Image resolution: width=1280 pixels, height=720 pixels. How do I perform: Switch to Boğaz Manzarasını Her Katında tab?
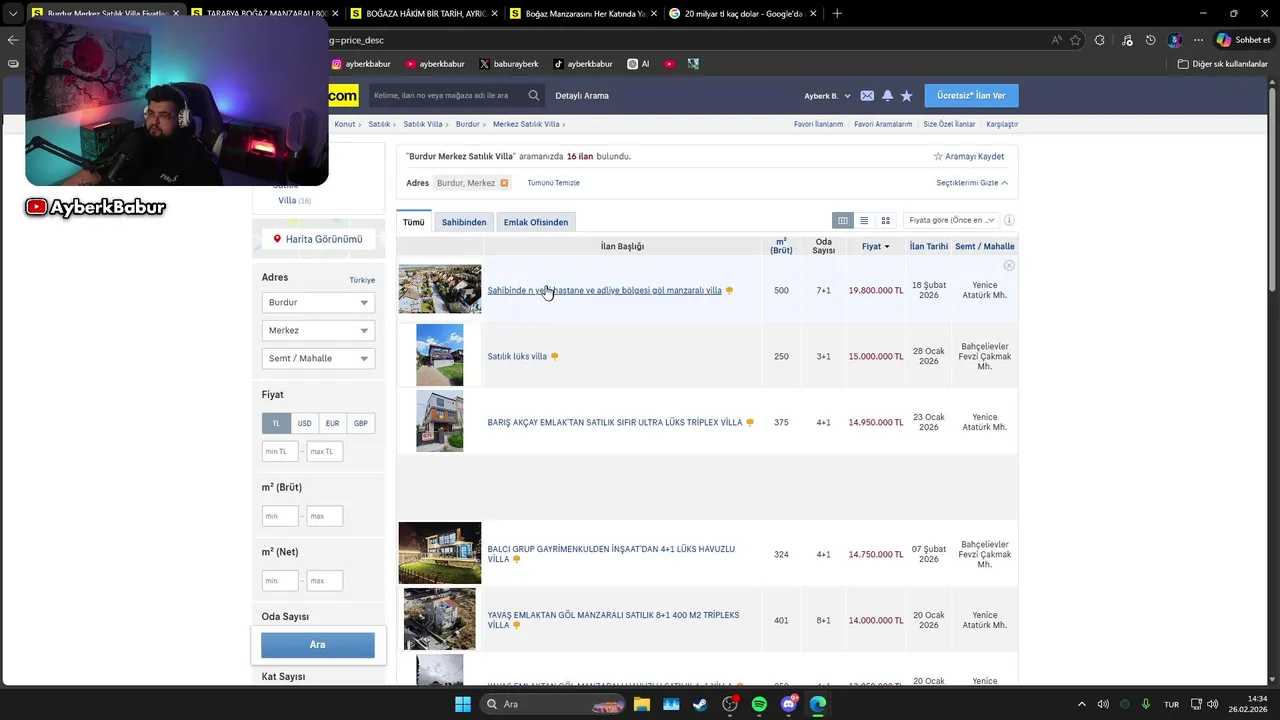click(583, 13)
